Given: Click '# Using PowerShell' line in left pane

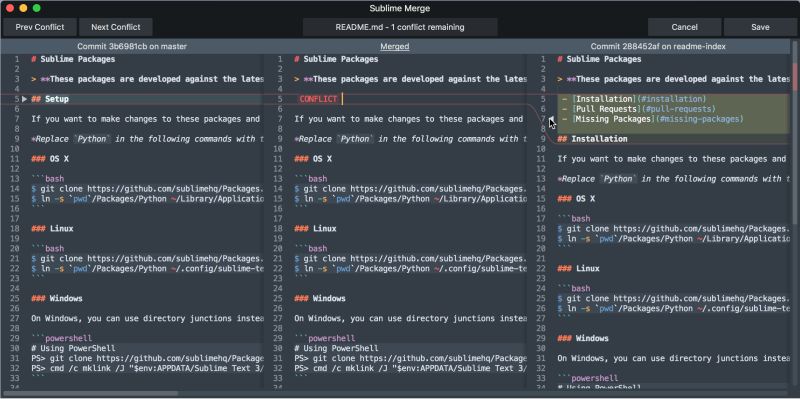Looking at the screenshot, I should (73, 348).
